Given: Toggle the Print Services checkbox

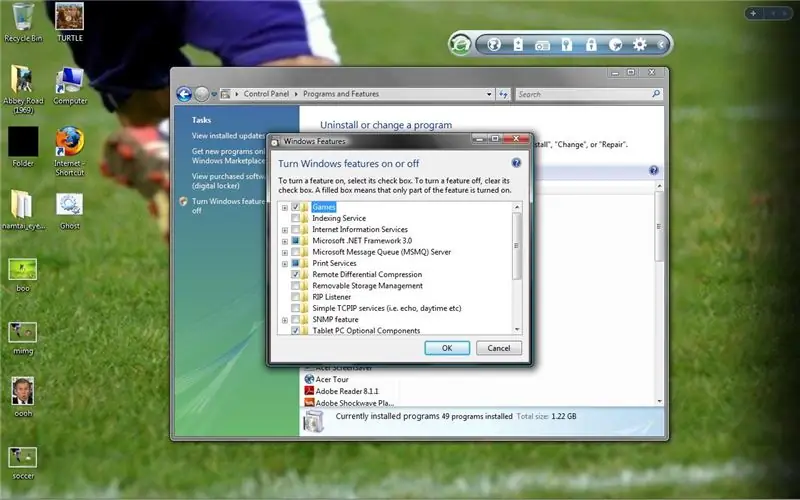Looking at the screenshot, I should coord(295,263).
